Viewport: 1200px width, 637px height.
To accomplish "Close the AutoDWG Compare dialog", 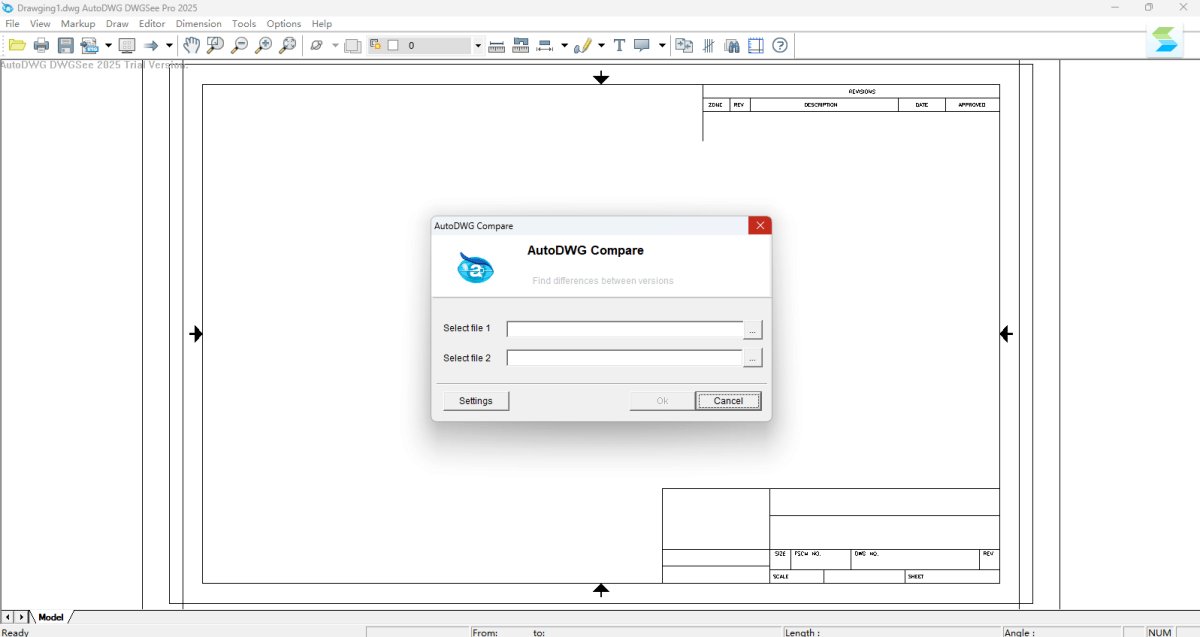I will (x=760, y=226).
